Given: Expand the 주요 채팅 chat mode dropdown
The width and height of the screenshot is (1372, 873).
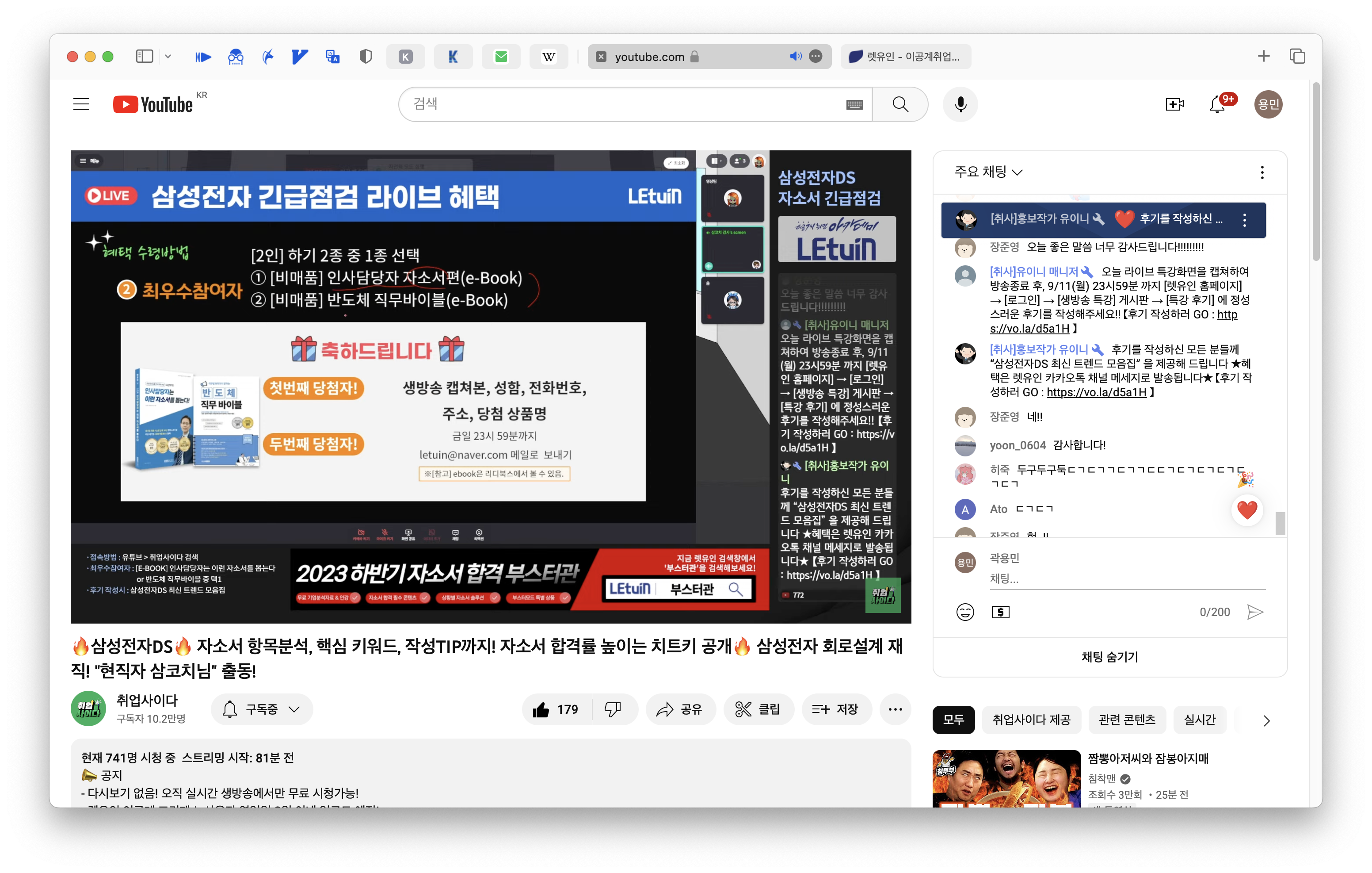Looking at the screenshot, I should point(988,172).
